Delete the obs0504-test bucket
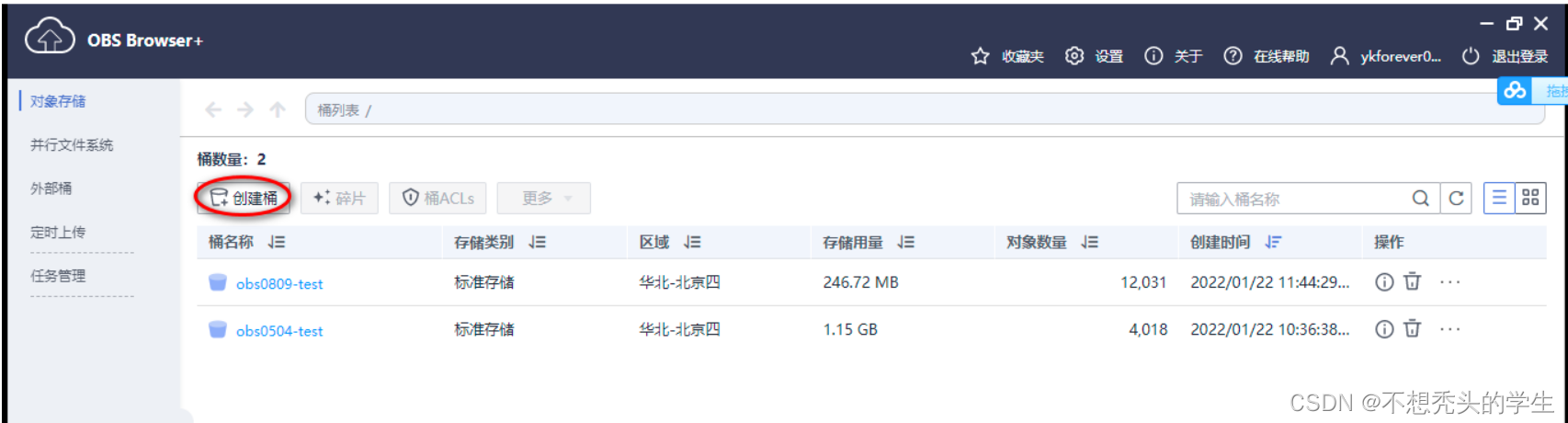Image resolution: width=1568 pixels, height=423 pixels. click(1413, 329)
